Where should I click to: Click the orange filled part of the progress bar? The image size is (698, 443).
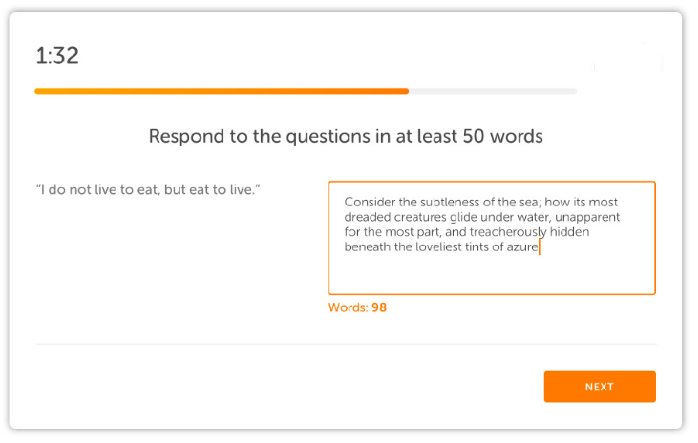[222, 91]
